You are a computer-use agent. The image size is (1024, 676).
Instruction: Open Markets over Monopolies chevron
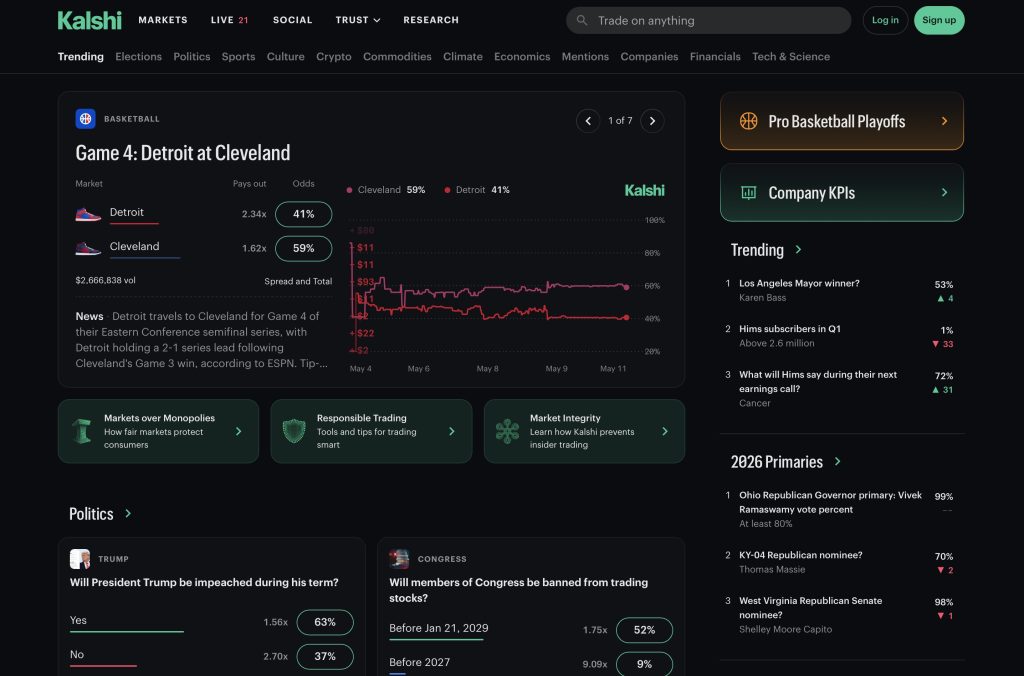tap(238, 431)
